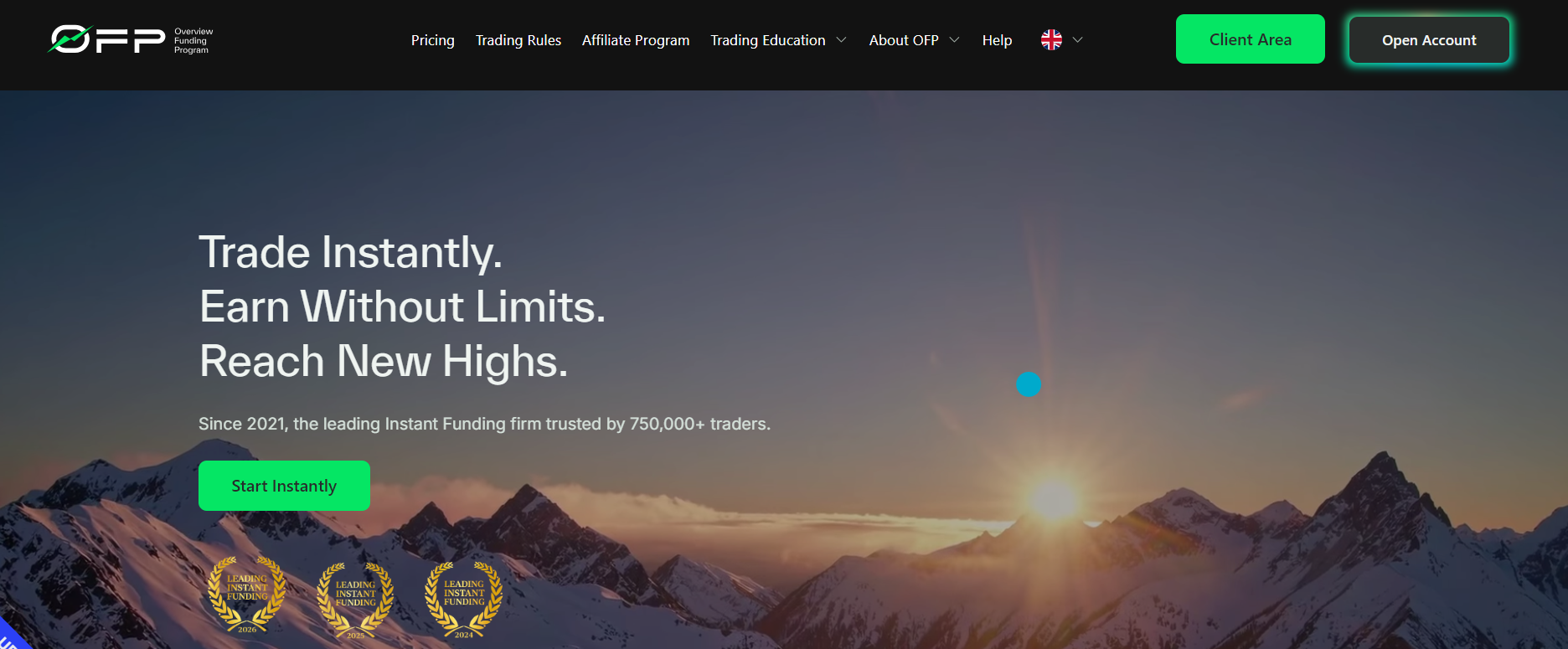
Task: Open the Trading Education menu
Action: 768,40
